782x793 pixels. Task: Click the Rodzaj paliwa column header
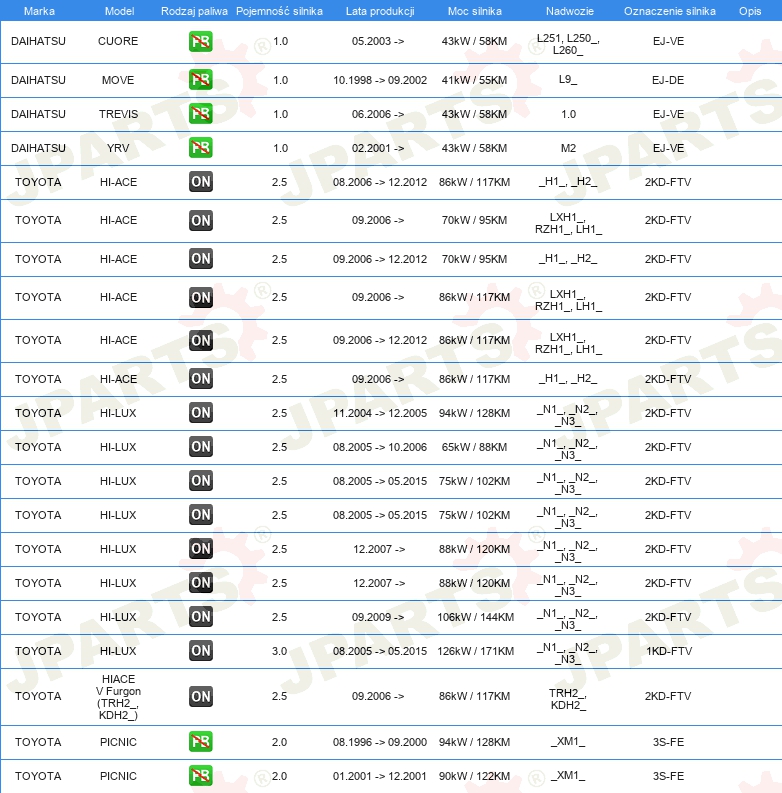[194, 11]
